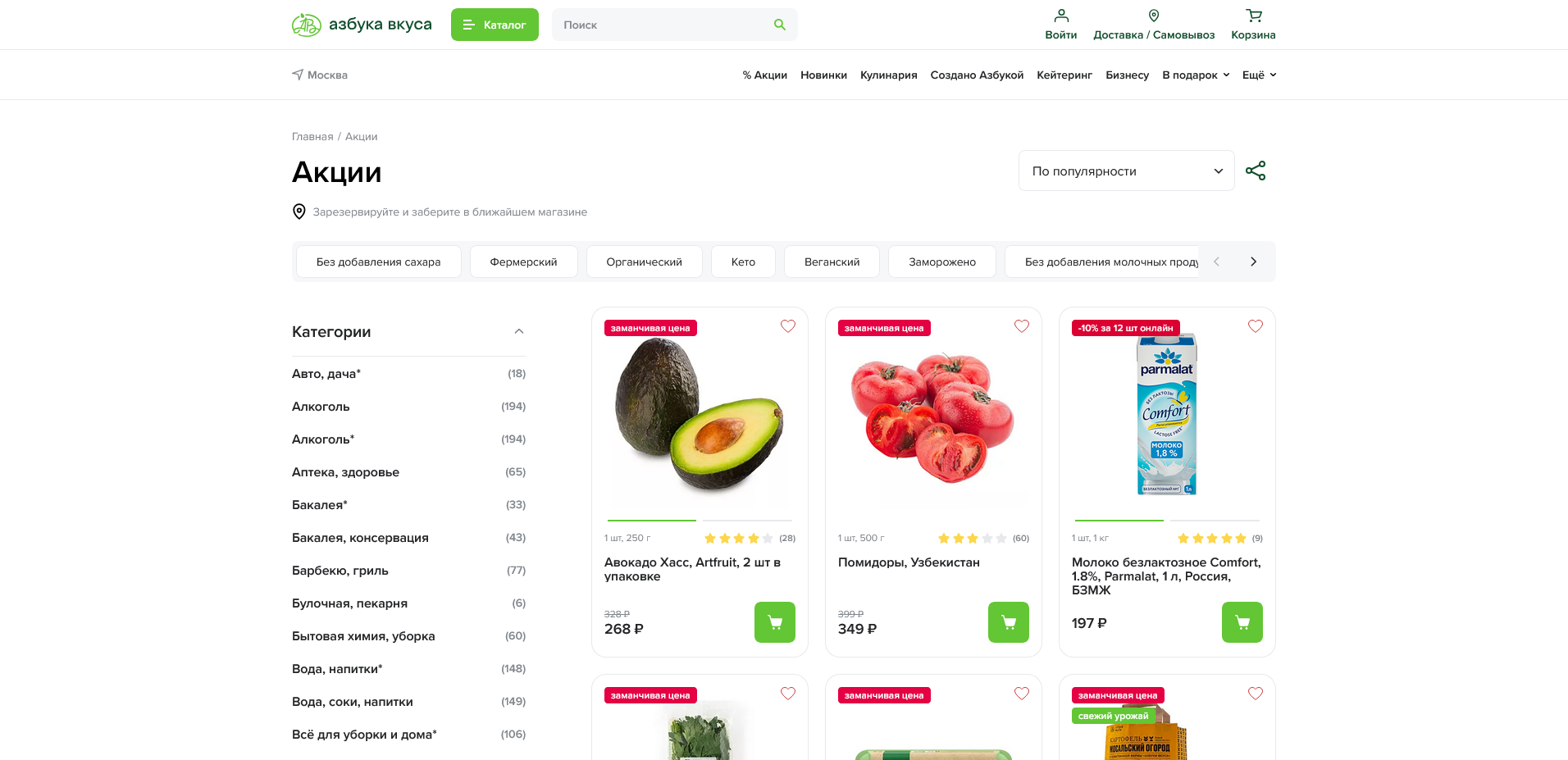Click the share icon beside sorting
The image size is (1568, 760).
pos(1256,171)
